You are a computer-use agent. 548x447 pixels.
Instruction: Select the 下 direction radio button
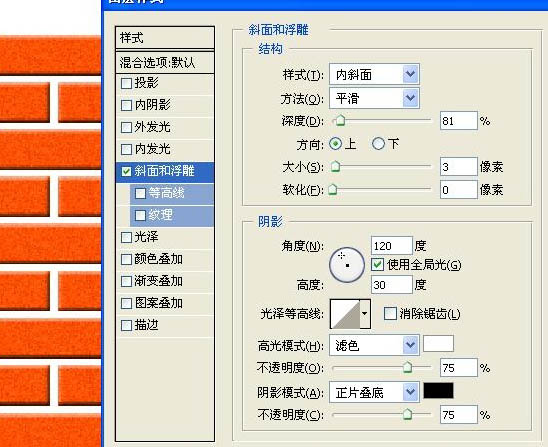point(378,144)
